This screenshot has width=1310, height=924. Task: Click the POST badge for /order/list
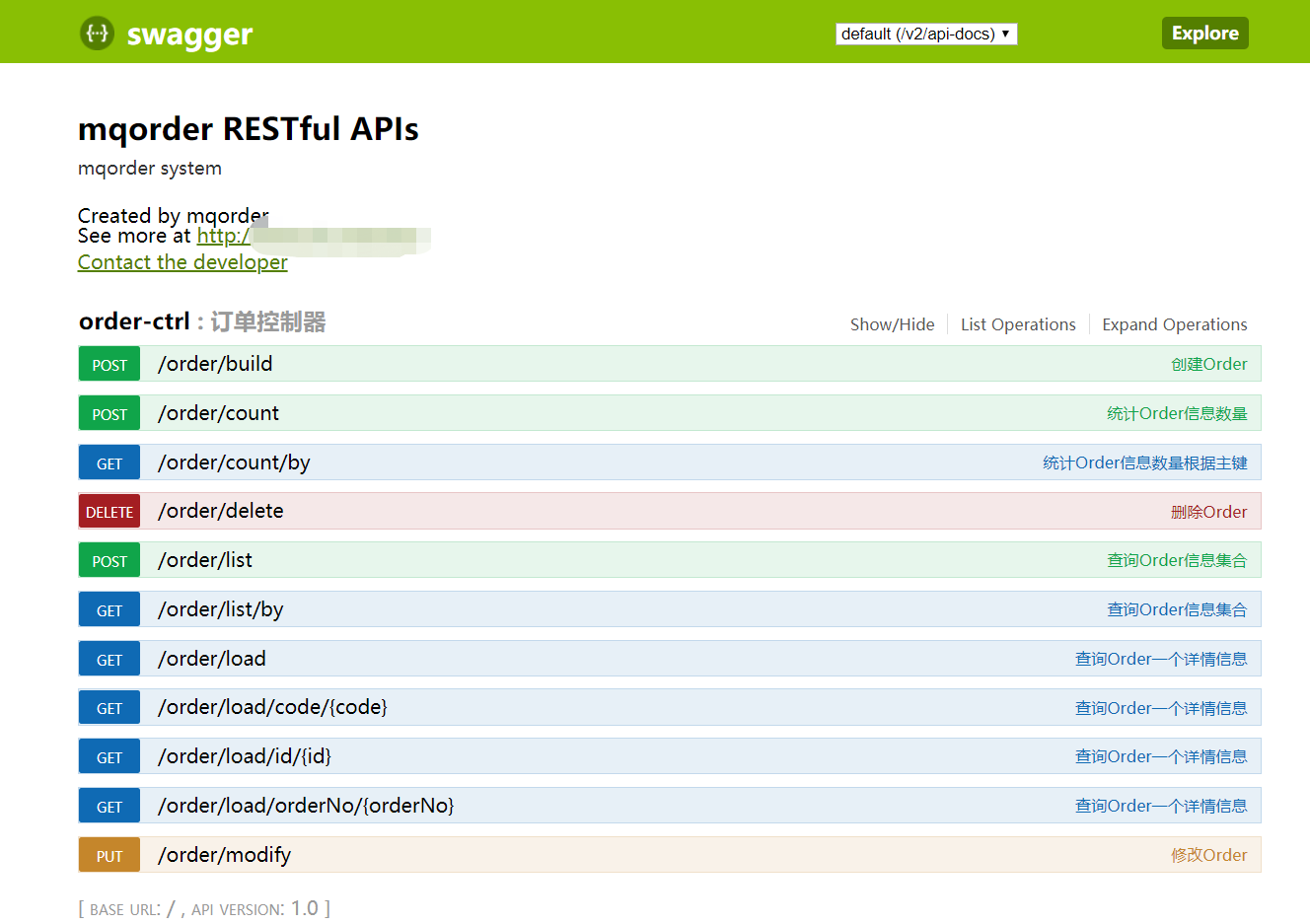[109, 560]
